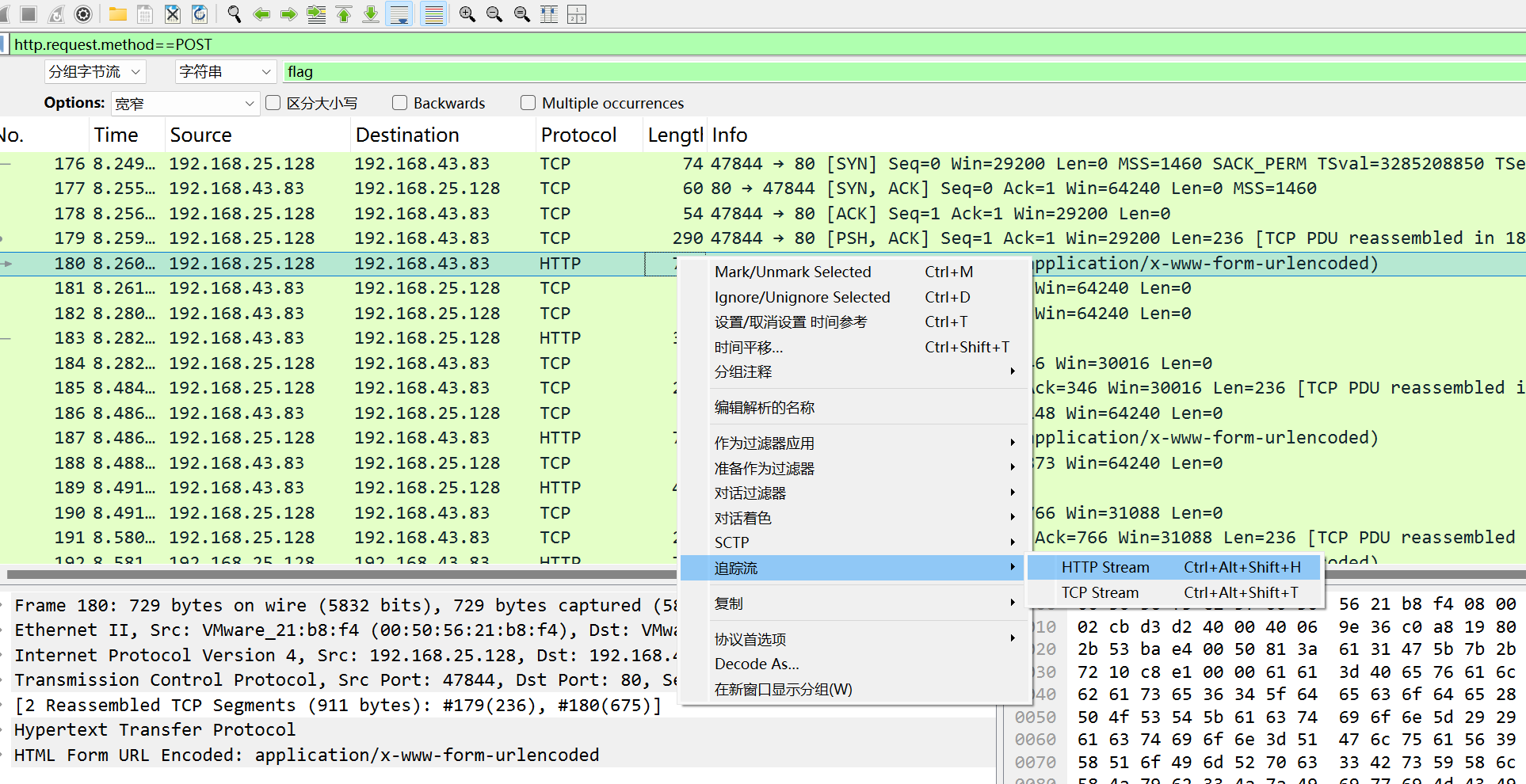The width and height of the screenshot is (1526, 784).
Task: Open the 宽窄 character width dropdown
Action: click(x=185, y=104)
